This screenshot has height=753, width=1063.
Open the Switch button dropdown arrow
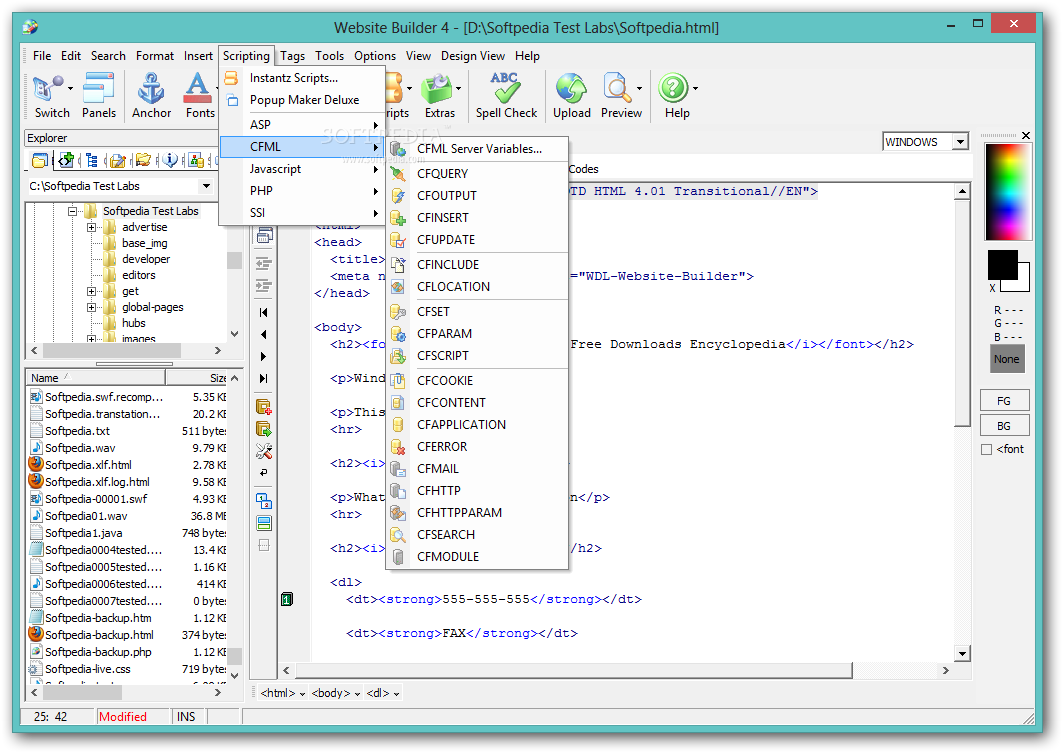point(69,89)
